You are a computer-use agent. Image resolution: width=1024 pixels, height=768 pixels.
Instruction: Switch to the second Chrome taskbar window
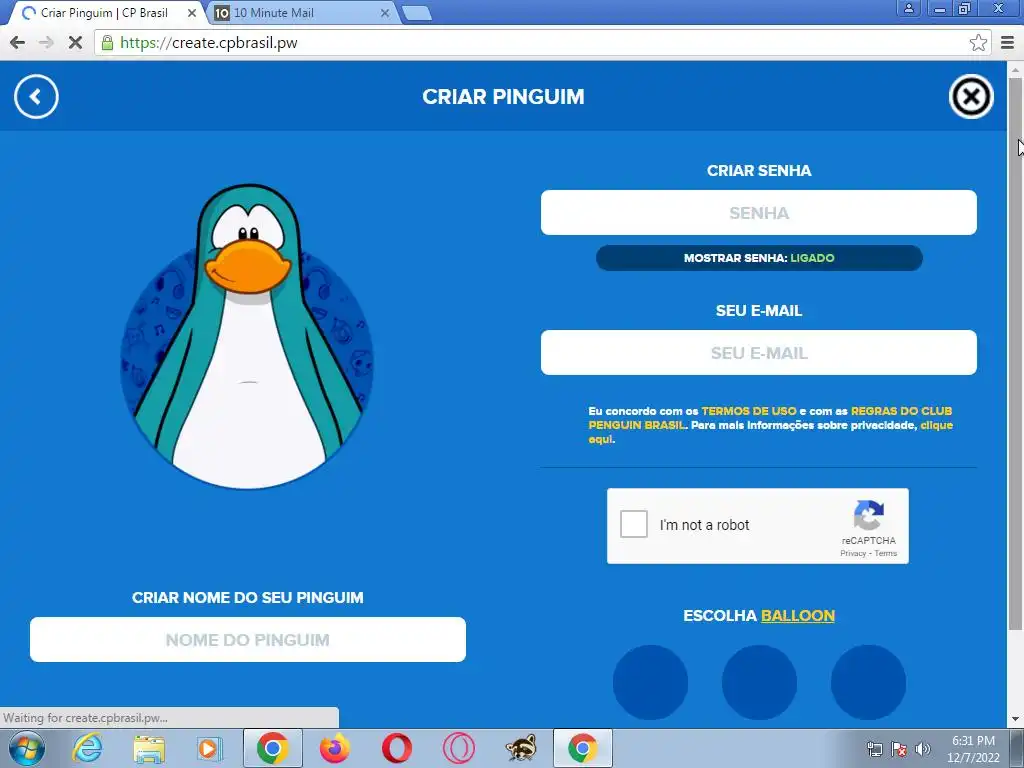[x=583, y=748]
